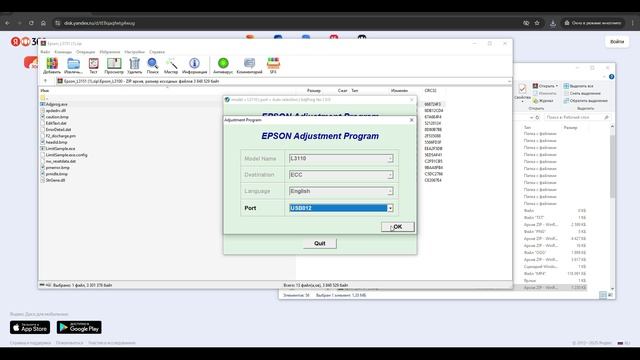This screenshot has height=360, width=640.
Task: Click the App Store badge
Action: [x=30, y=327]
